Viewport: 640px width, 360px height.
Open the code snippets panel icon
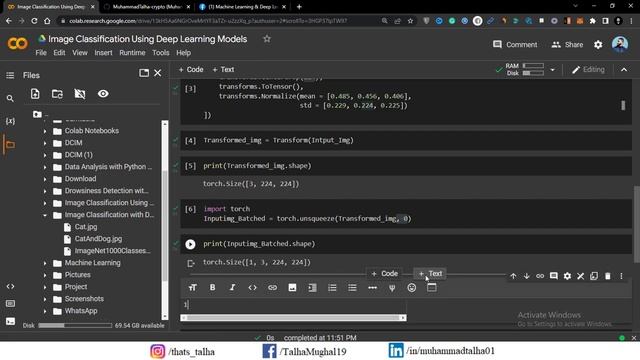pos(10,287)
